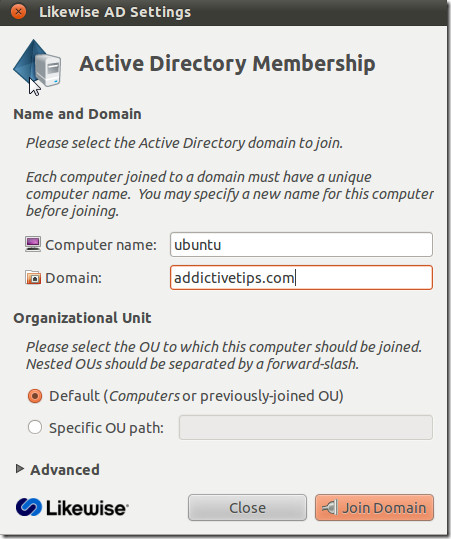The height and width of the screenshot is (539, 451).
Task: Close the Likewise AD Settings window
Action: pyautogui.click(x=18, y=12)
